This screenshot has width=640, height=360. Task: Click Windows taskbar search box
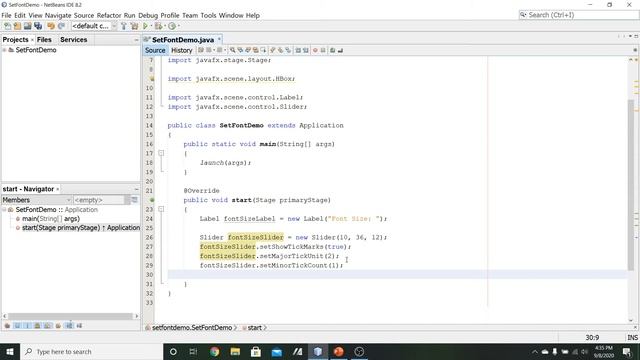[91, 351]
